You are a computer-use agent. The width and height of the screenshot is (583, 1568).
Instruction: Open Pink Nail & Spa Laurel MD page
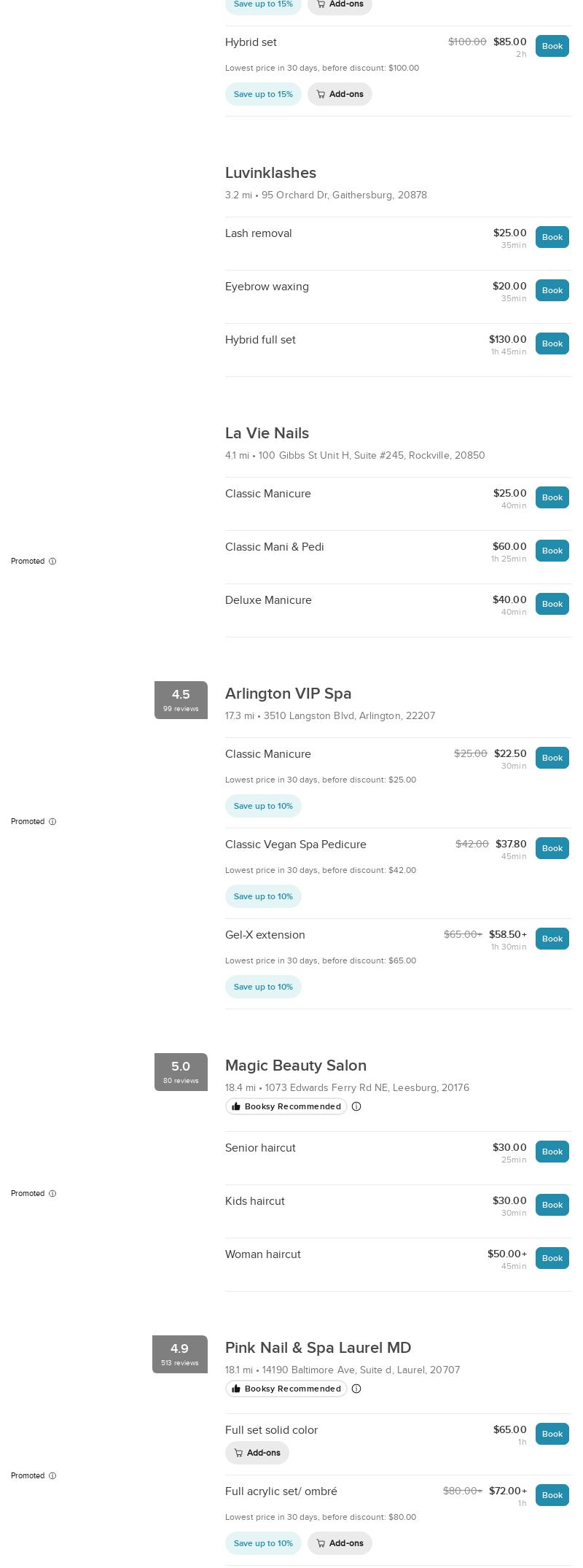[x=318, y=1348]
